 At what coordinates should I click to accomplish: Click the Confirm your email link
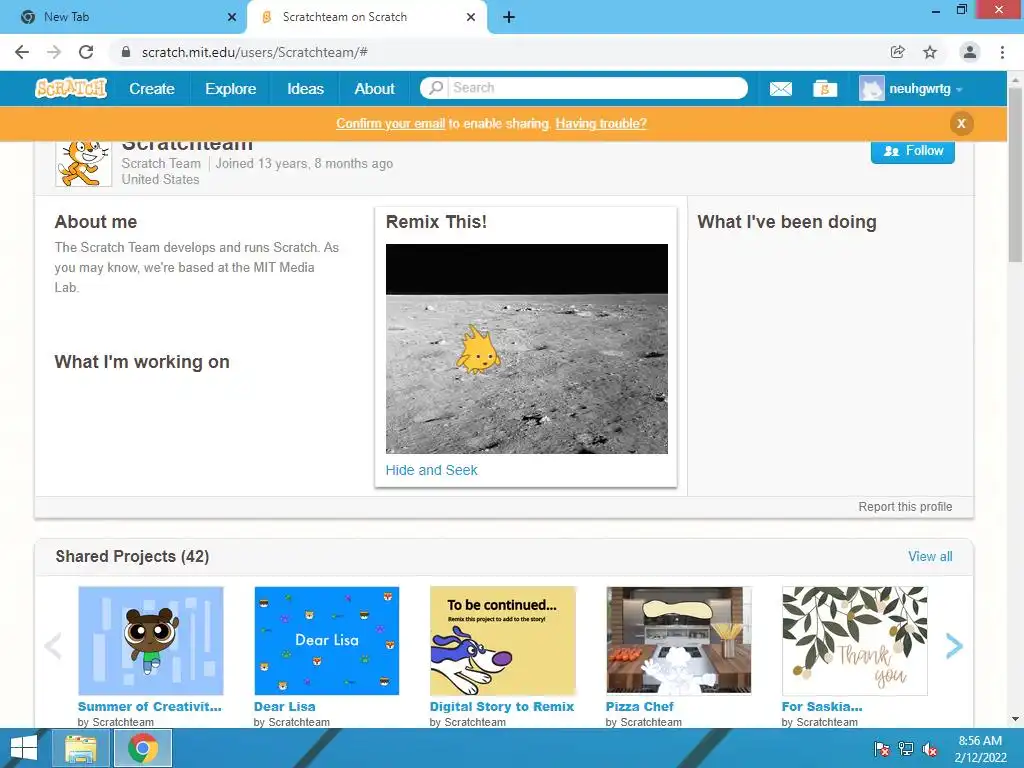point(391,123)
